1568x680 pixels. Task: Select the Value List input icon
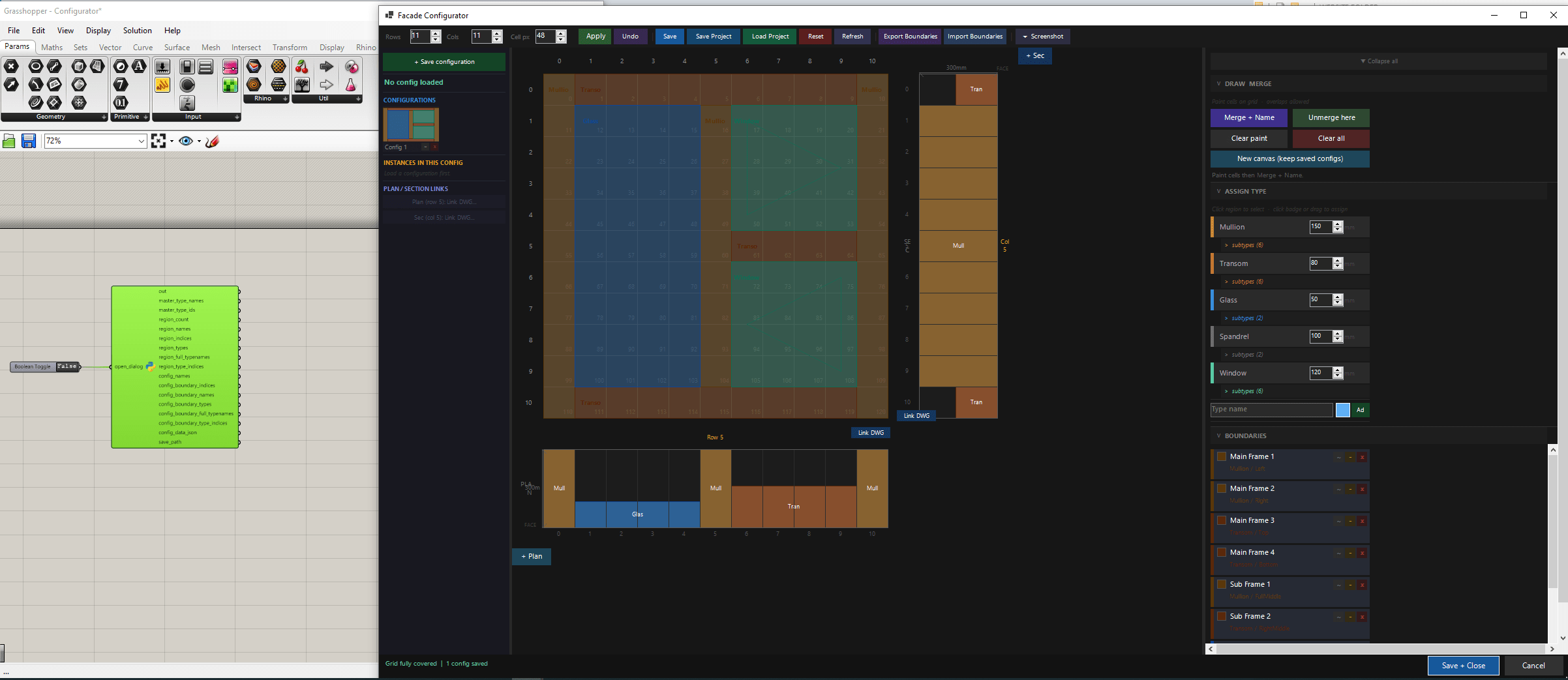click(205, 67)
